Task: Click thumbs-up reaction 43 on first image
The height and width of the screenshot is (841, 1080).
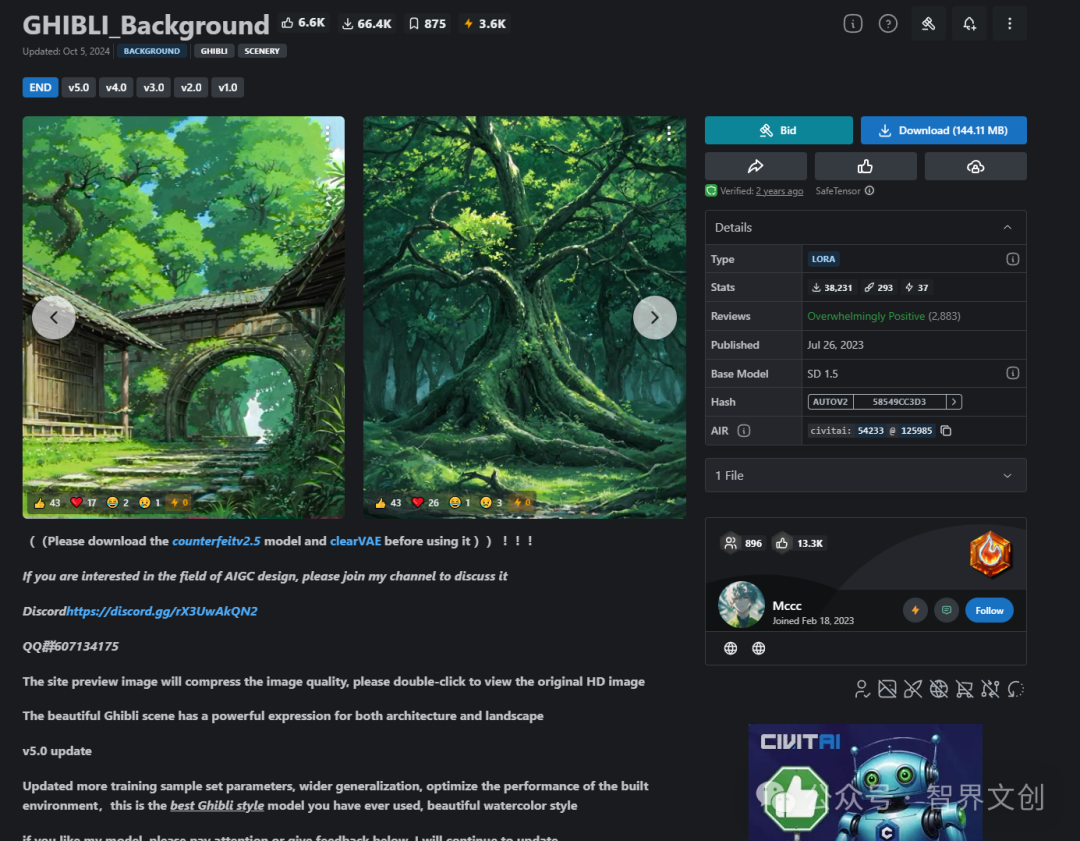Action: pos(47,503)
